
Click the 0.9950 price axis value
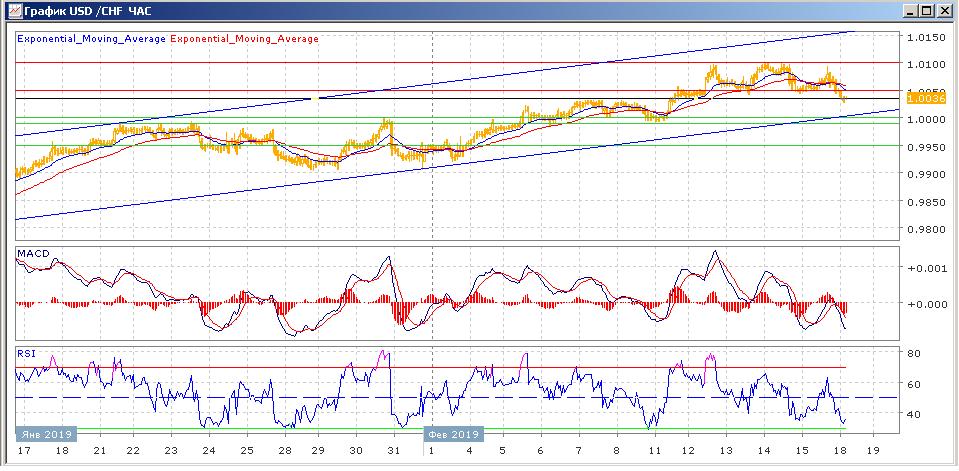click(x=926, y=147)
